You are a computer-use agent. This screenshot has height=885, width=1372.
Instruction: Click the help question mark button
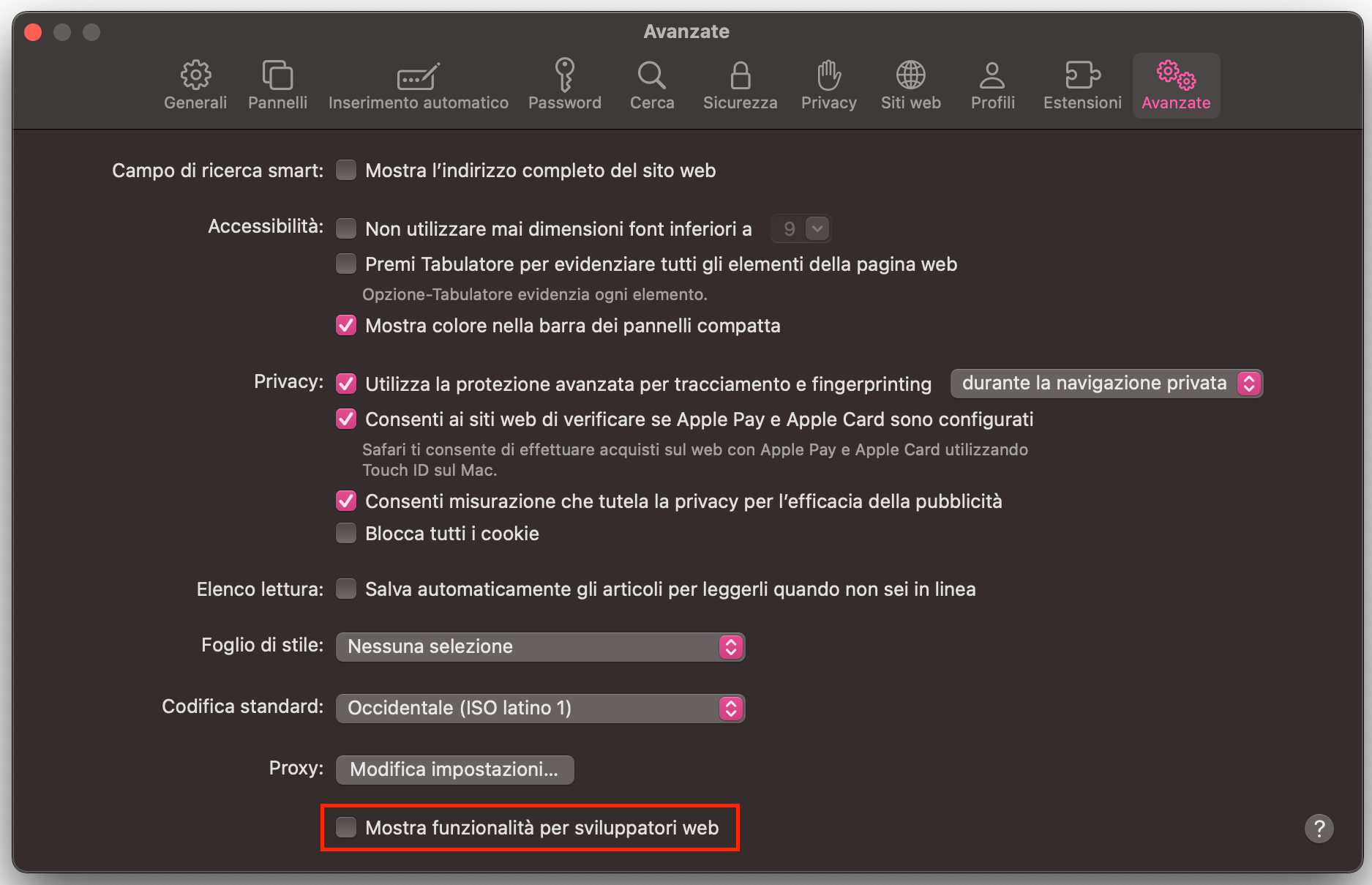pyautogui.click(x=1320, y=828)
